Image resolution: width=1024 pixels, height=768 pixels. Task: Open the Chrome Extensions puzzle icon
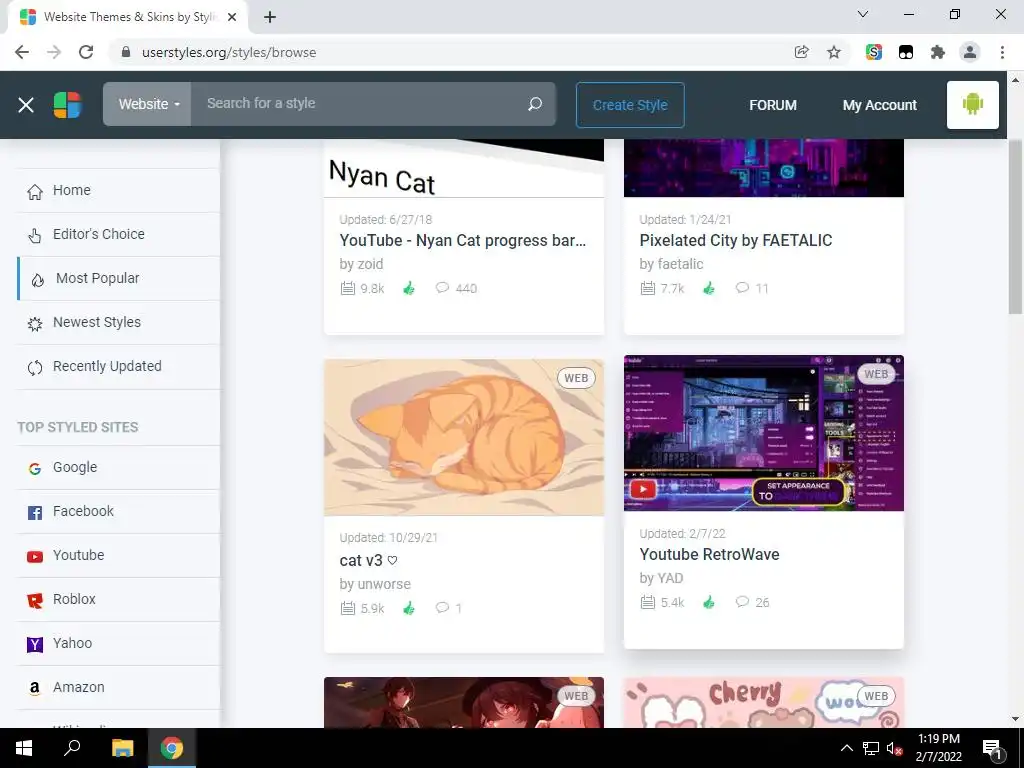(x=938, y=52)
